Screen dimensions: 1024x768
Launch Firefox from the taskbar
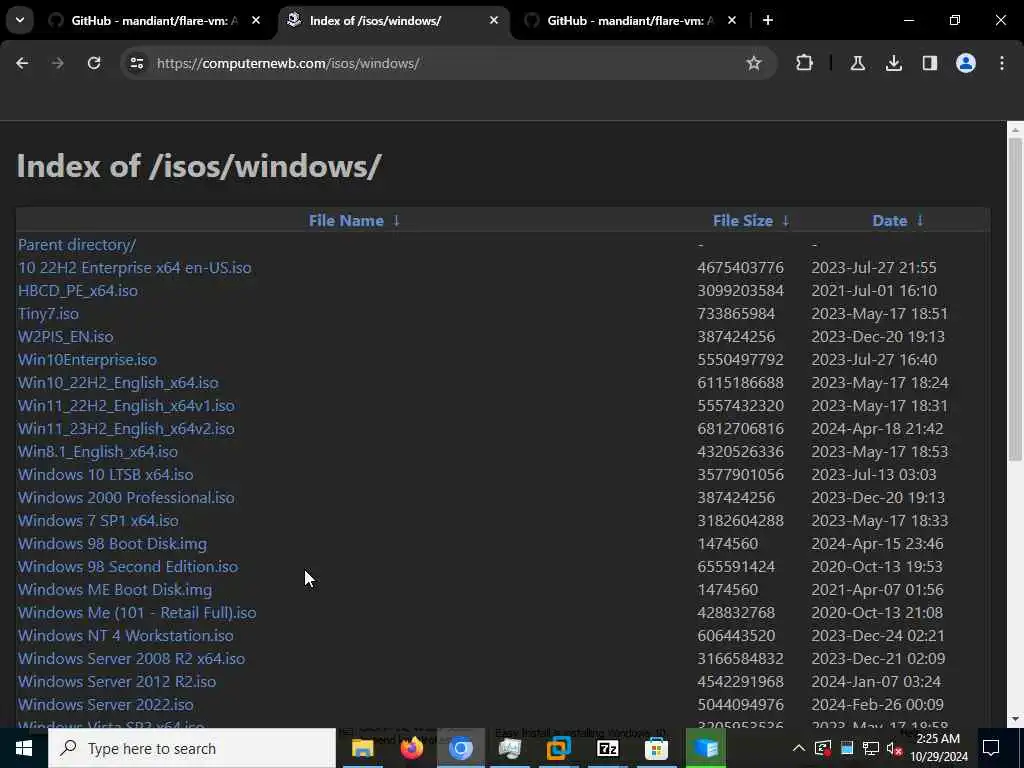(x=411, y=748)
